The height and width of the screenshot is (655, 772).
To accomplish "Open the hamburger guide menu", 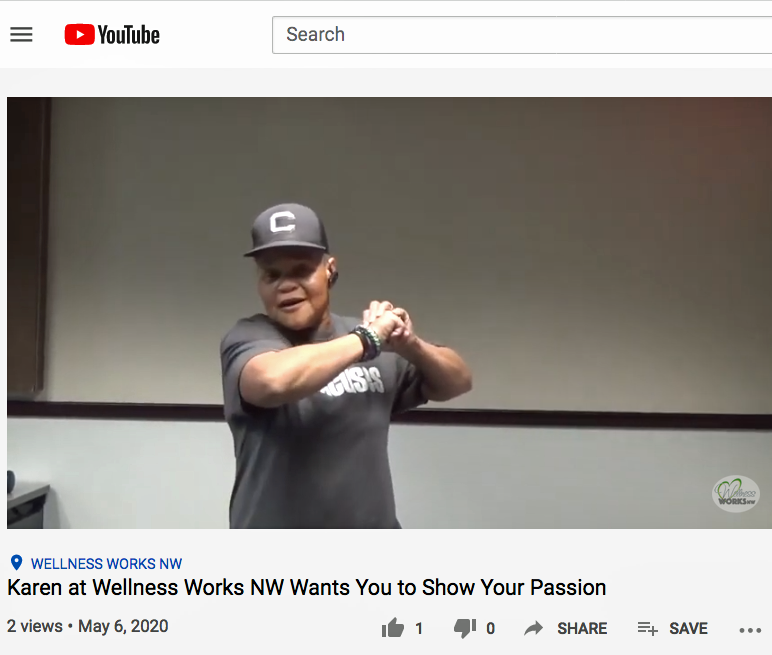I will pyautogui.click(x=21, y=34).
